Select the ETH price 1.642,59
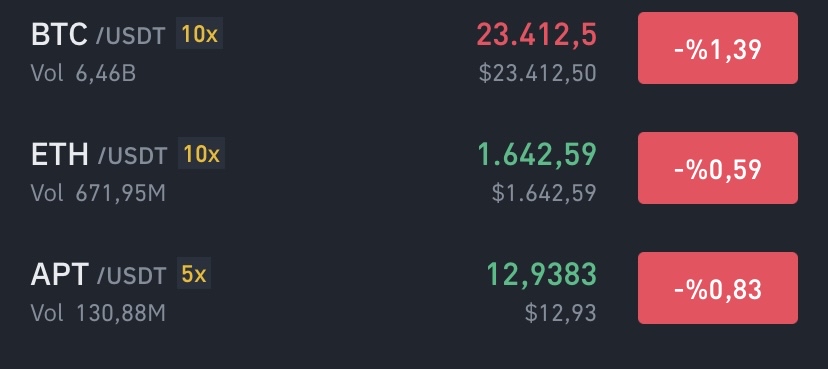This screenshot has height=369, width=828. [x=537, y=155]
